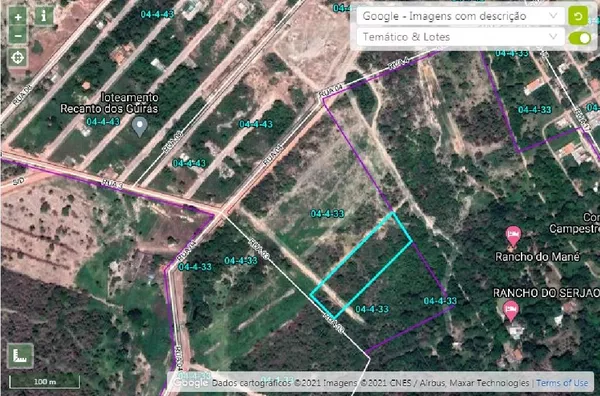Click the green refresh/reset layer button
This screenshot has width=600, height=396.
point(578,16)
